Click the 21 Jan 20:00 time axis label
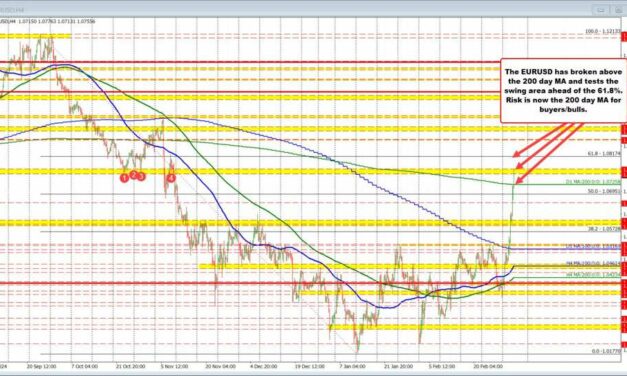627x376 pixels. (x=398, y=366)
